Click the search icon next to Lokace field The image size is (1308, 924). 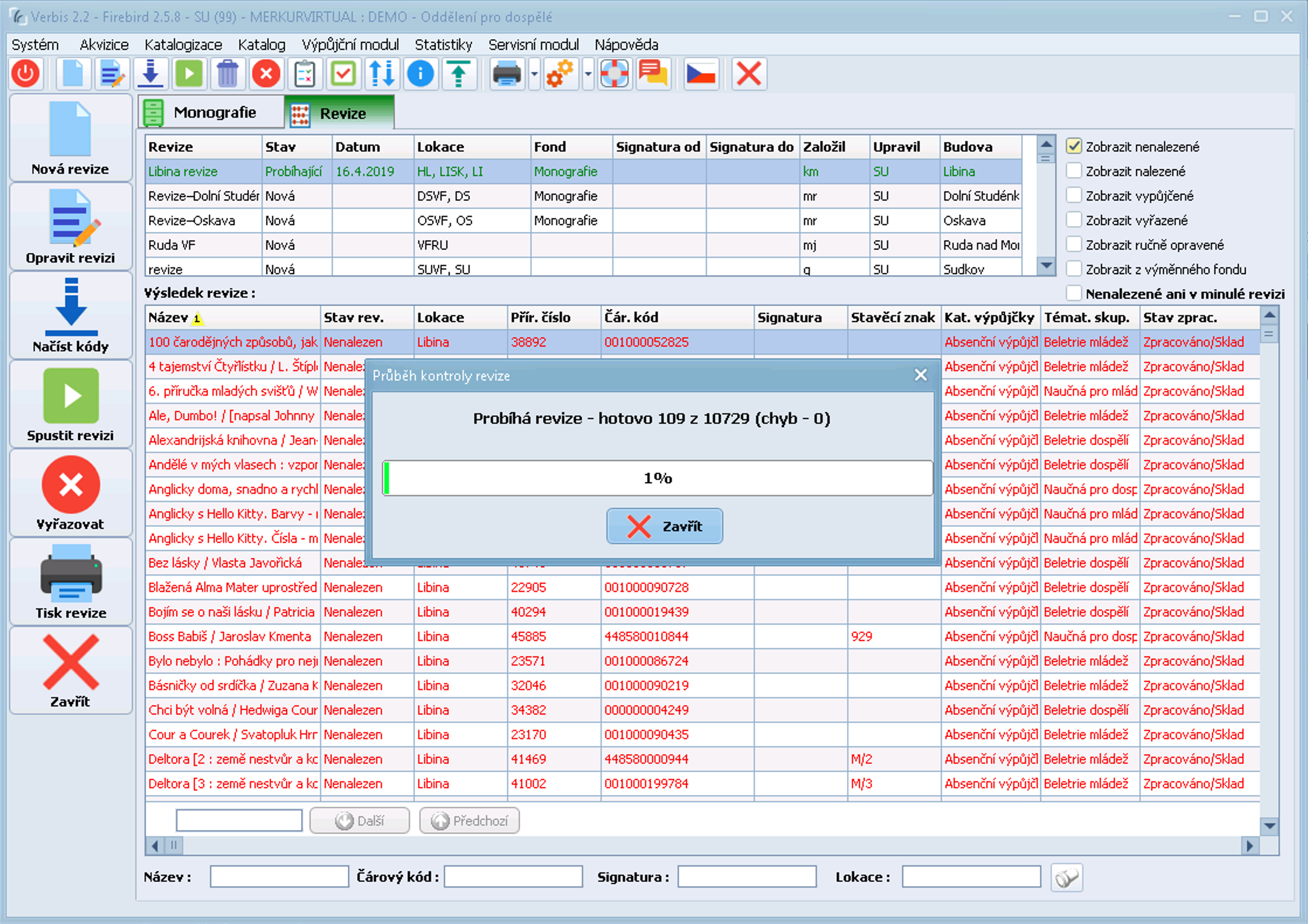point(1067,877)
